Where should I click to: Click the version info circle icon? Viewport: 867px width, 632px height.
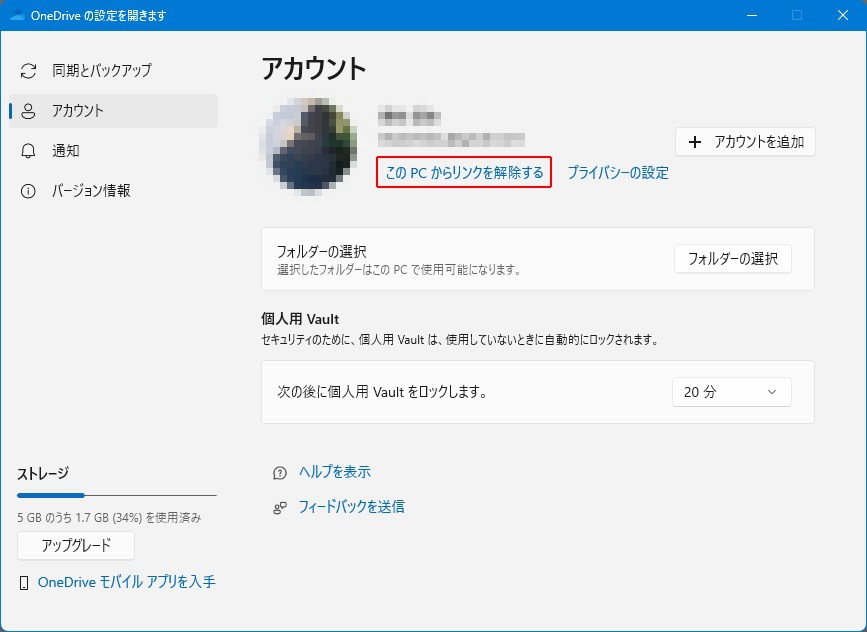coord(28,191)
